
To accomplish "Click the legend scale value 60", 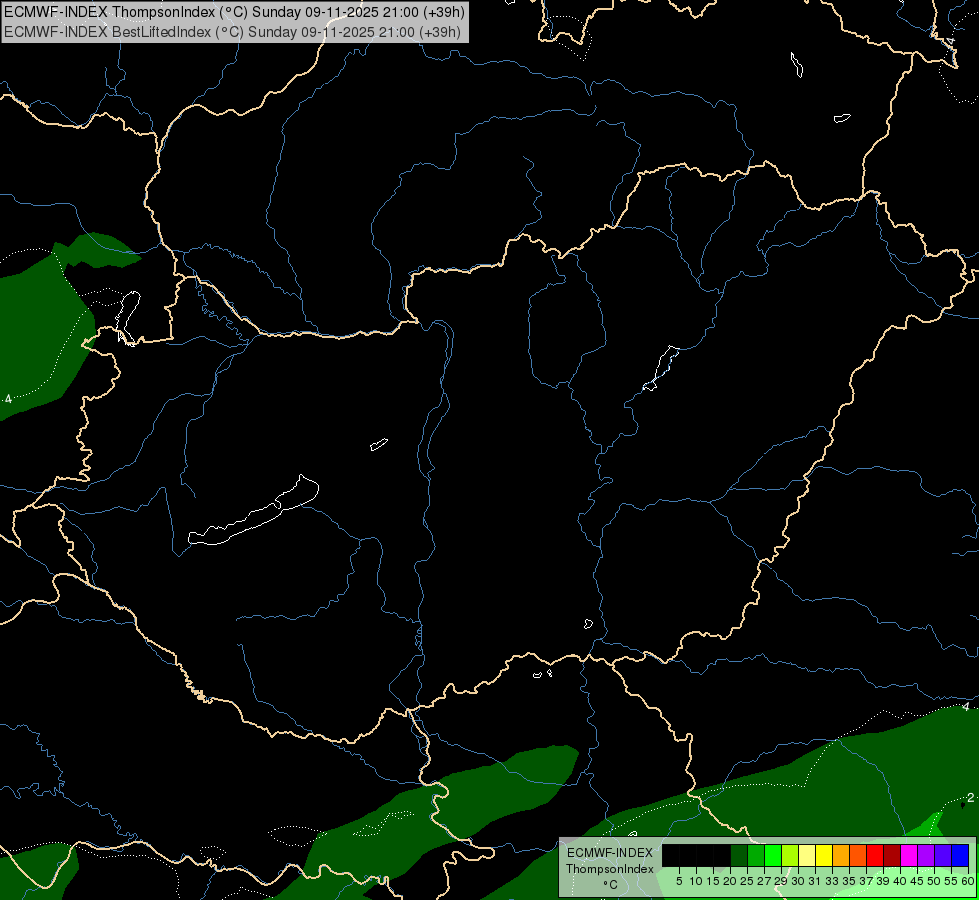I will click(968, 881).
